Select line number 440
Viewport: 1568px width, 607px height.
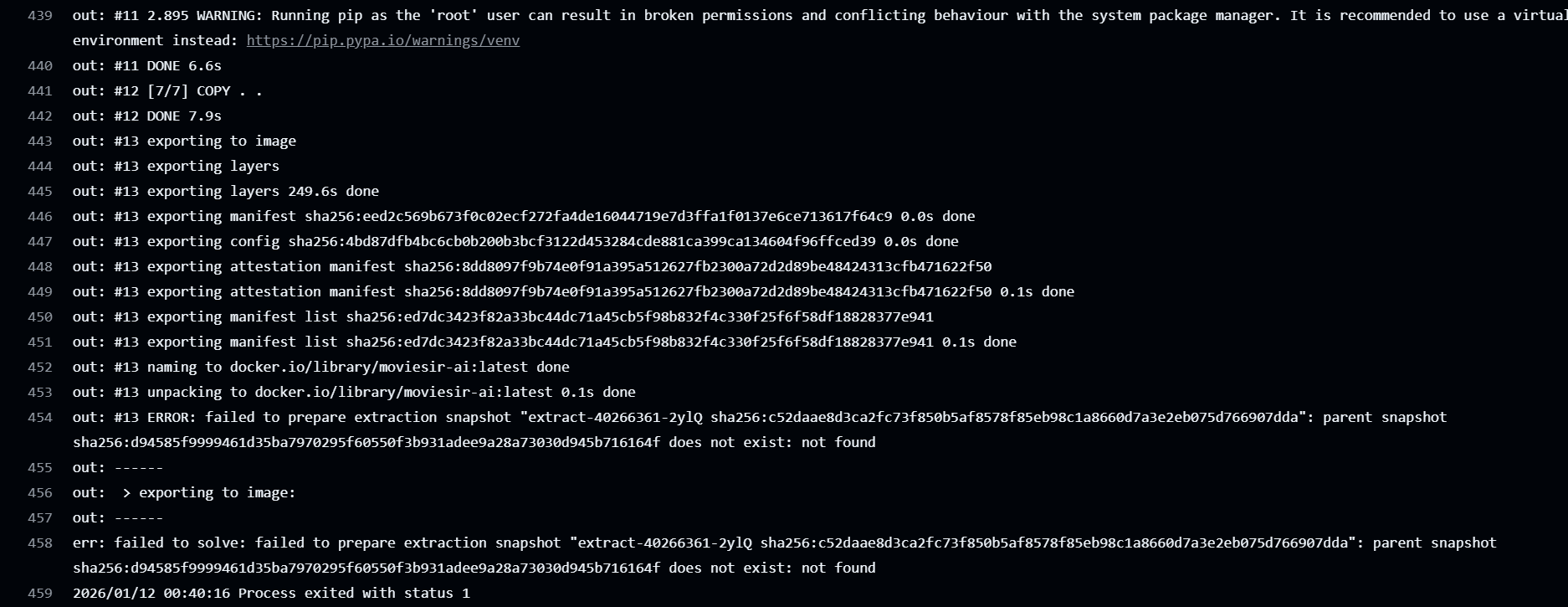pos(40,65)
